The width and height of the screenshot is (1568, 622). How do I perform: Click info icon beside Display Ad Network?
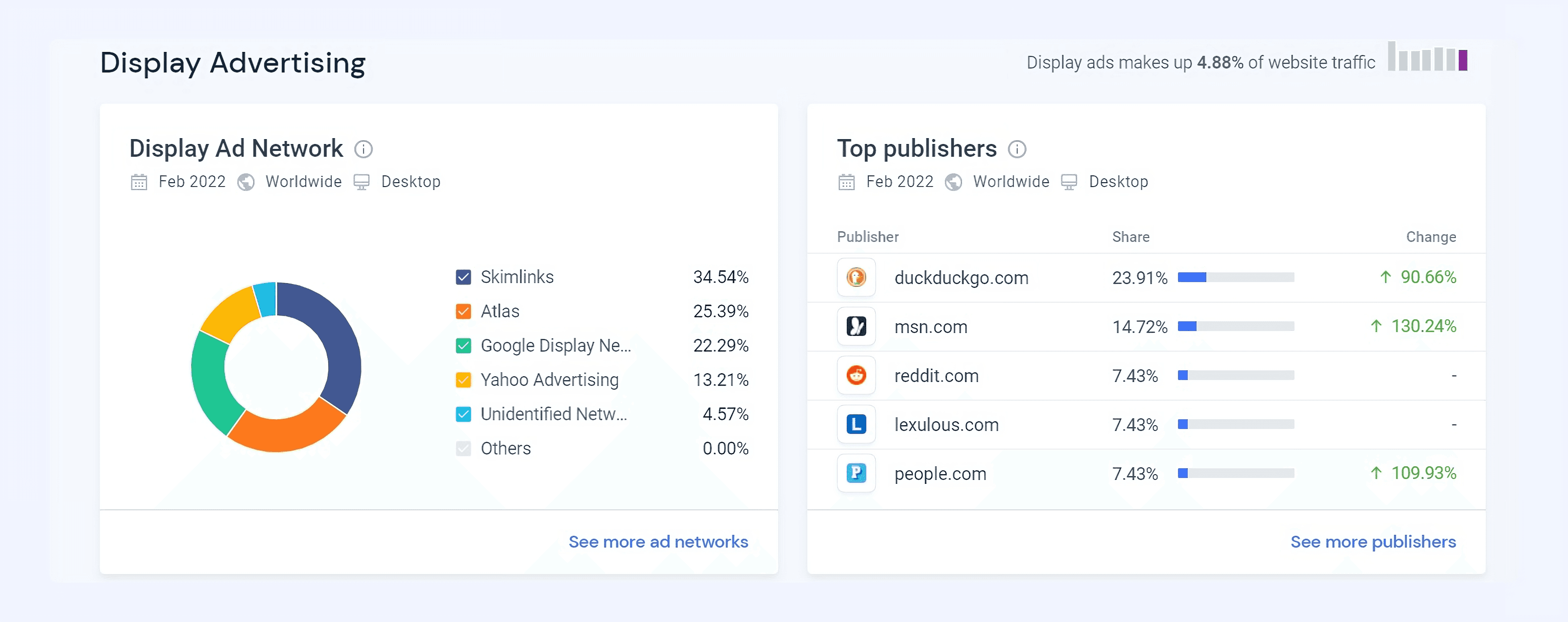point(364,149)
